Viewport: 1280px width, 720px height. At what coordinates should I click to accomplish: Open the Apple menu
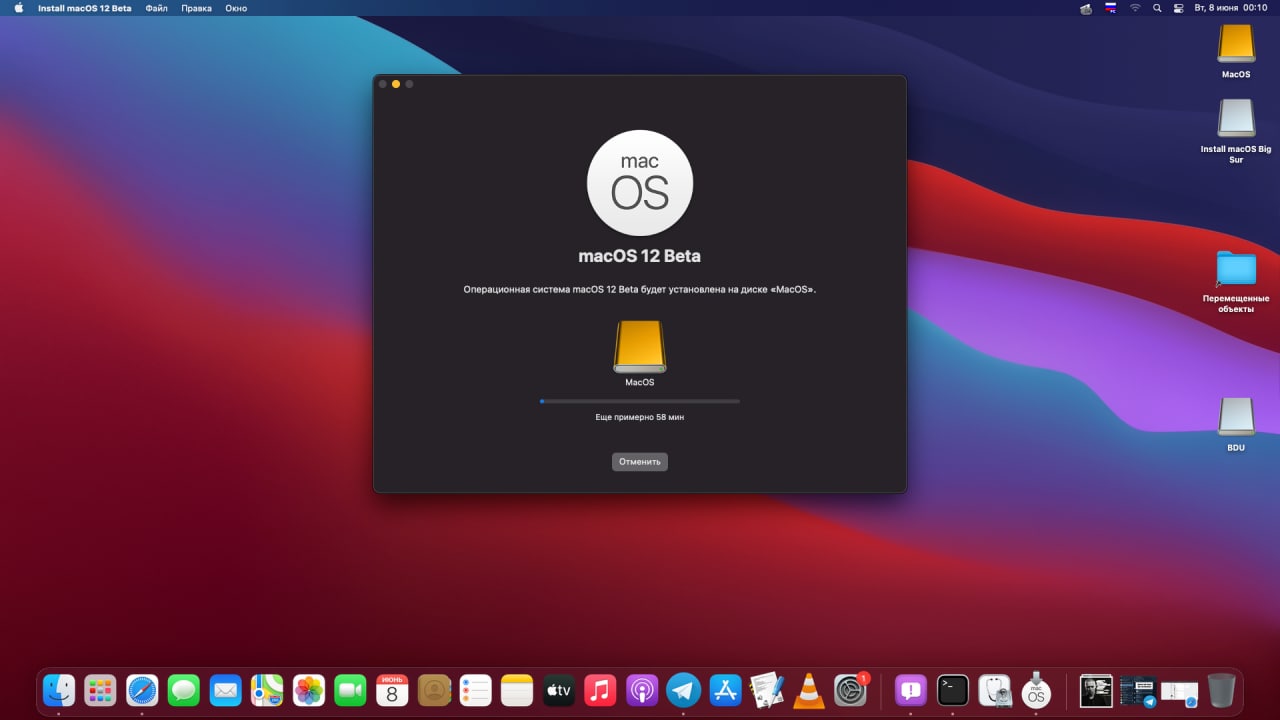click(x=18, y=8)
